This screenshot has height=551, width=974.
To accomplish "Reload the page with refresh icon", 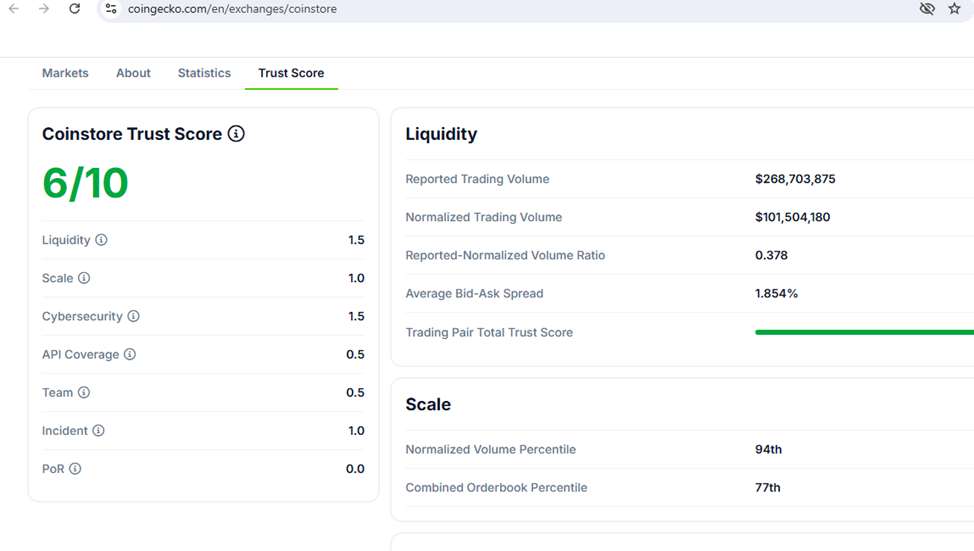I will point(75,9).
